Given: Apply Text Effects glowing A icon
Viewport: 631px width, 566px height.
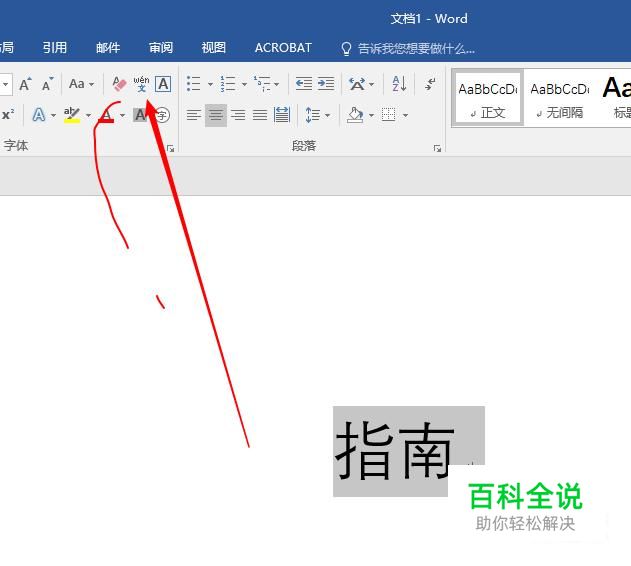Looking at the screenshot, I should tap(39, 115).
